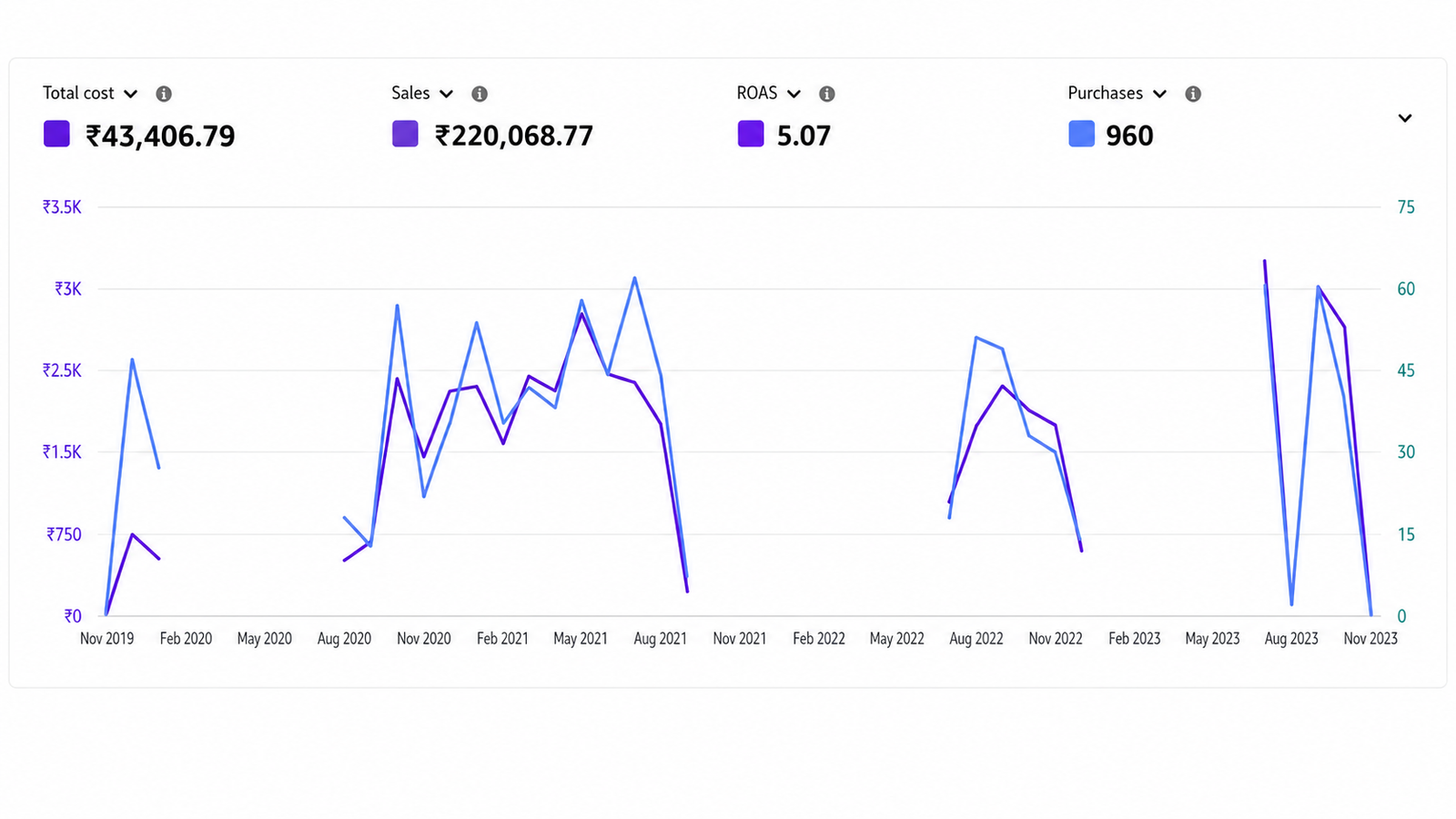Click info icon next to ROAS

pos(827,94)
